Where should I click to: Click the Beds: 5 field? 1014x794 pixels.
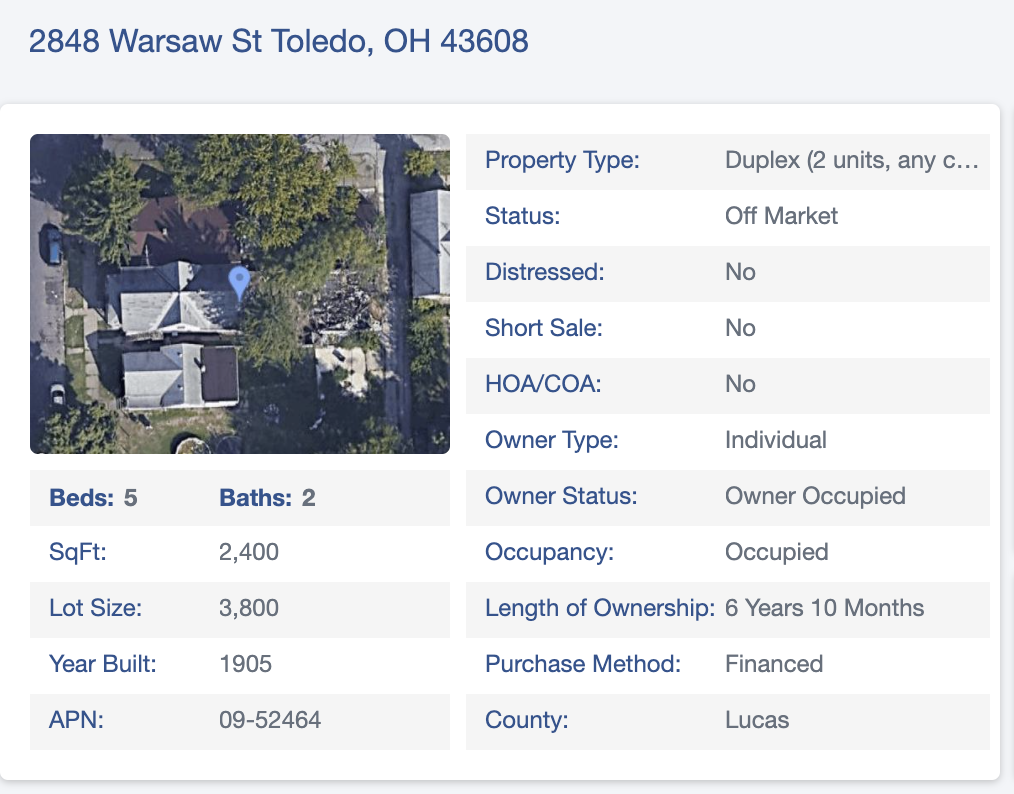[x=93, y=498]
